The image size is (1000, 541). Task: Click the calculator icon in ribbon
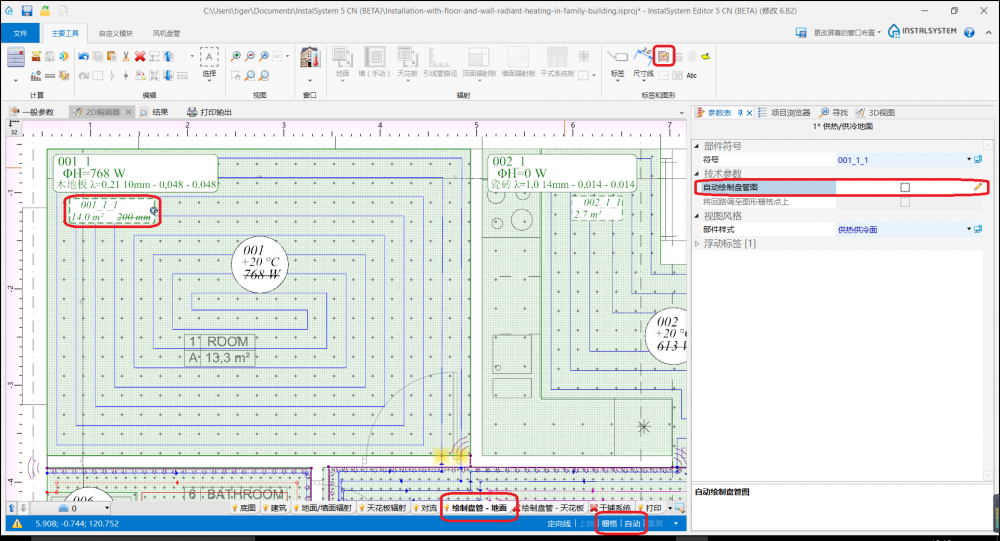point(15,57)
